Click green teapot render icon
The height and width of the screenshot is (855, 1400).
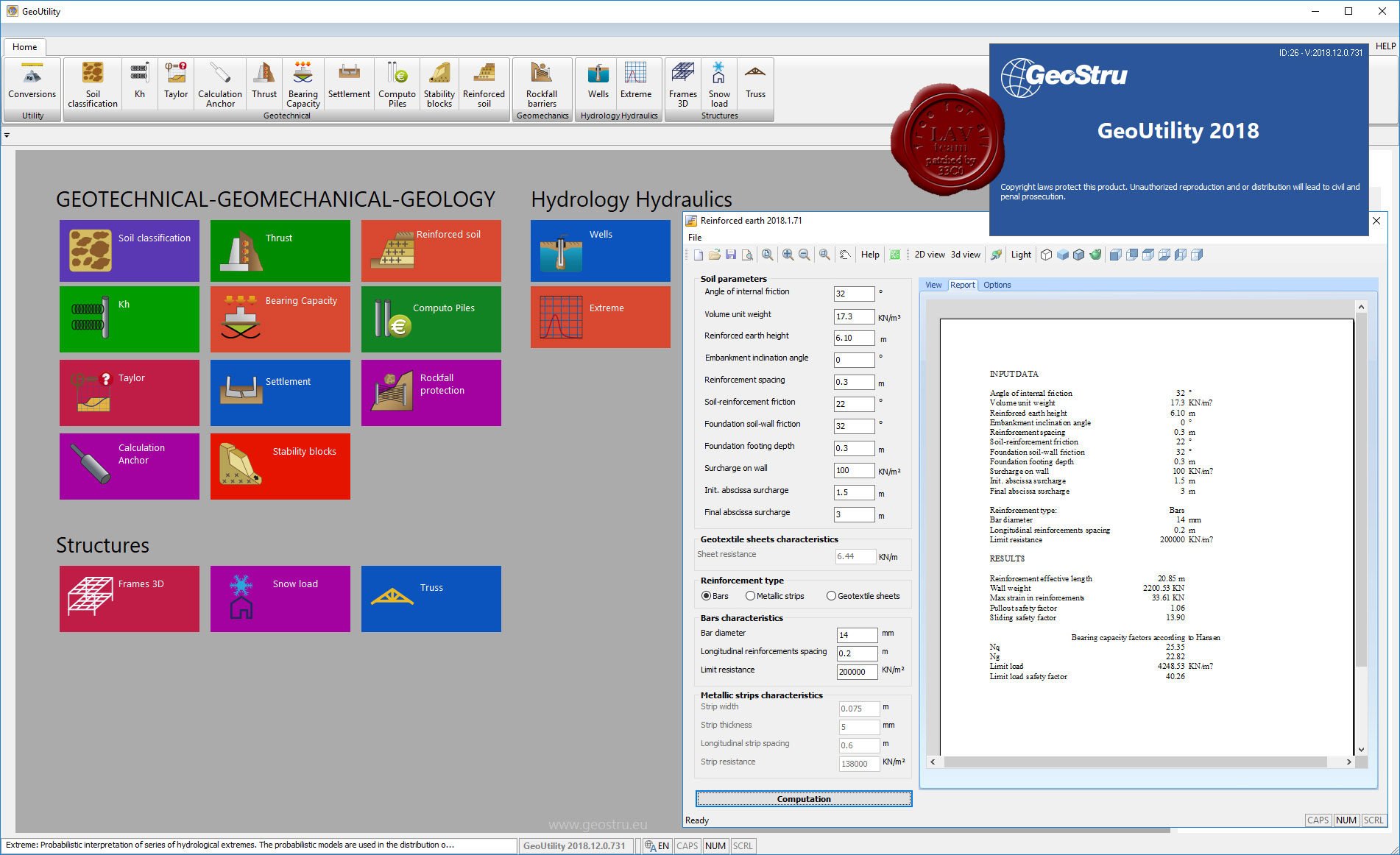(1095, 255)
